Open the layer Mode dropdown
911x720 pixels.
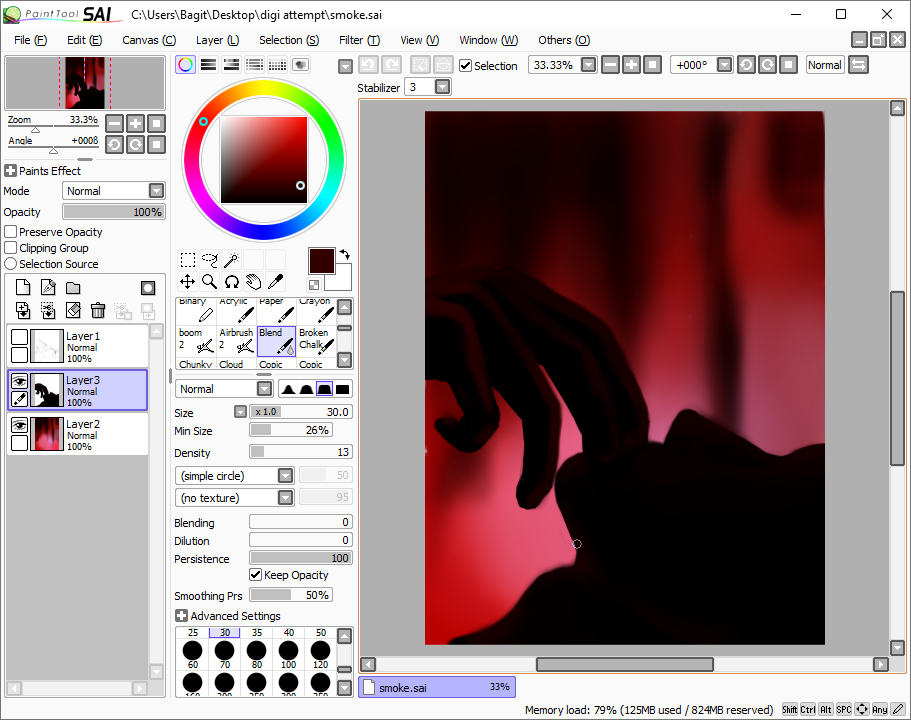click(x=156, y=191)
